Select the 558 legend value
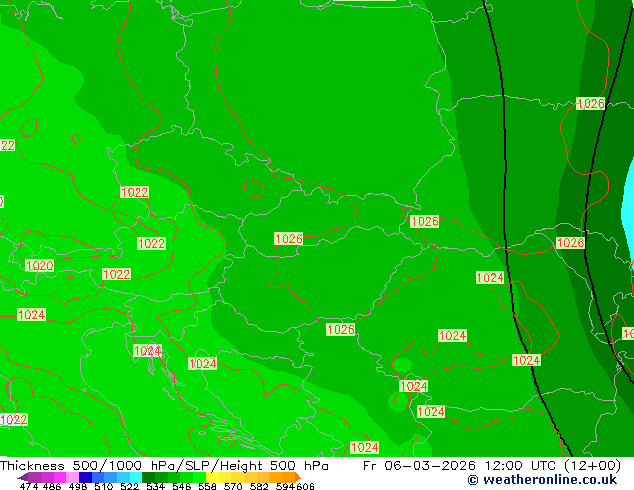 pyautogui.click(x=207, y=486)
